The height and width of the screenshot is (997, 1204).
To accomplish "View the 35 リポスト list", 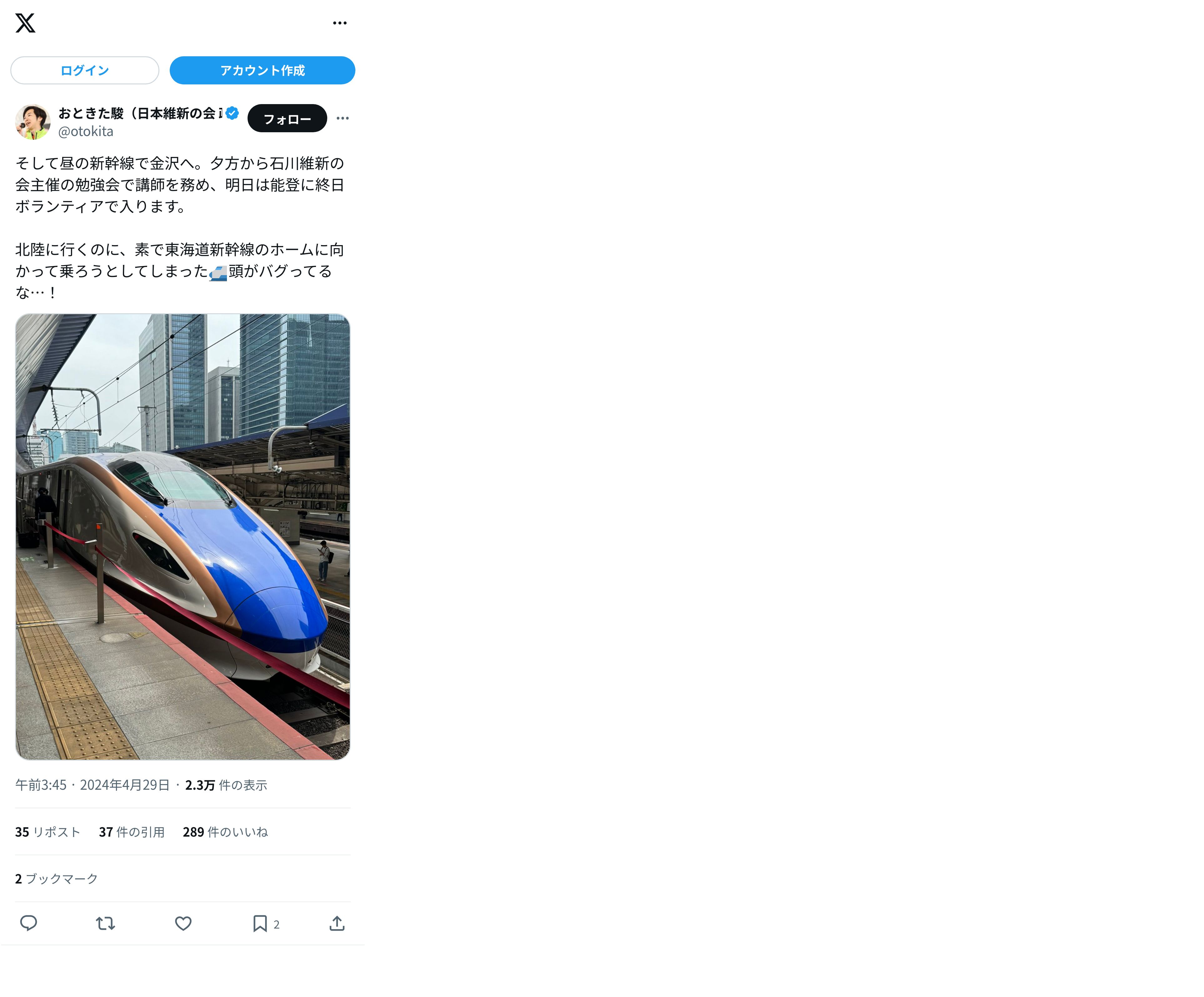I will click(48, 832).
